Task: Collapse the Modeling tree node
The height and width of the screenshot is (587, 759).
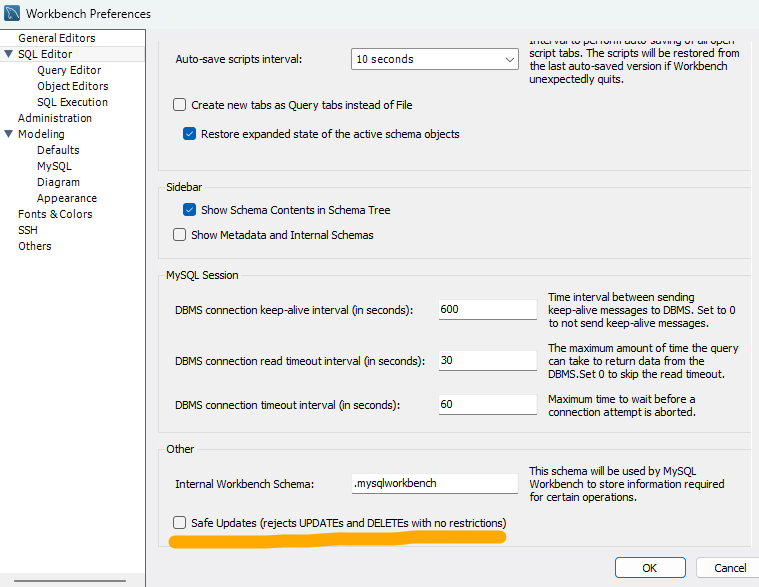Action: tap(8, 134)
